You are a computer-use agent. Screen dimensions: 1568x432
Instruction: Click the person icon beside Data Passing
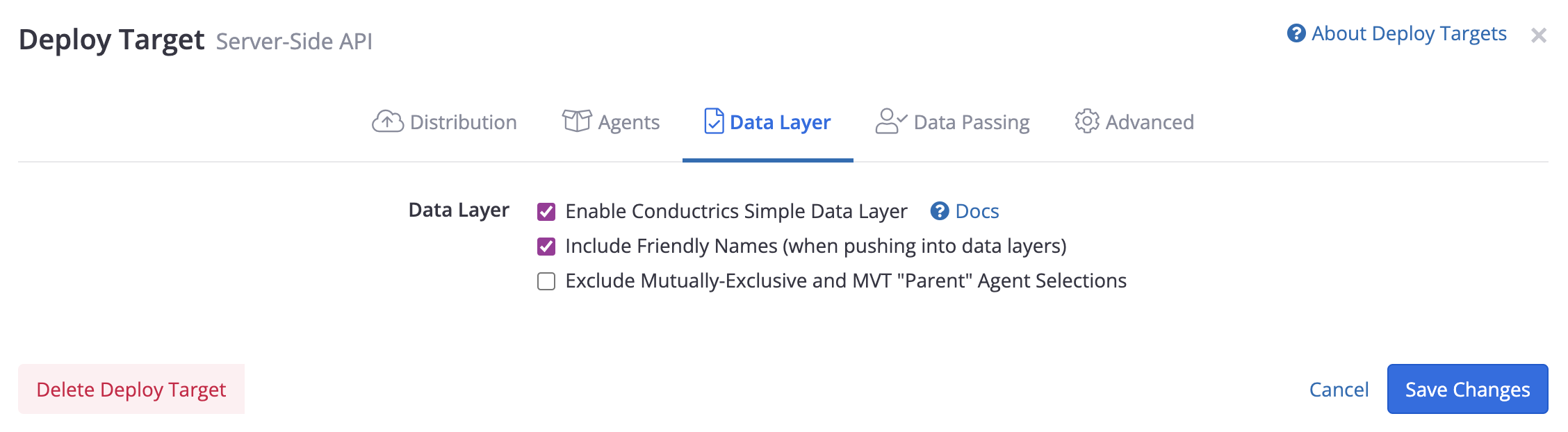(888, 121)
